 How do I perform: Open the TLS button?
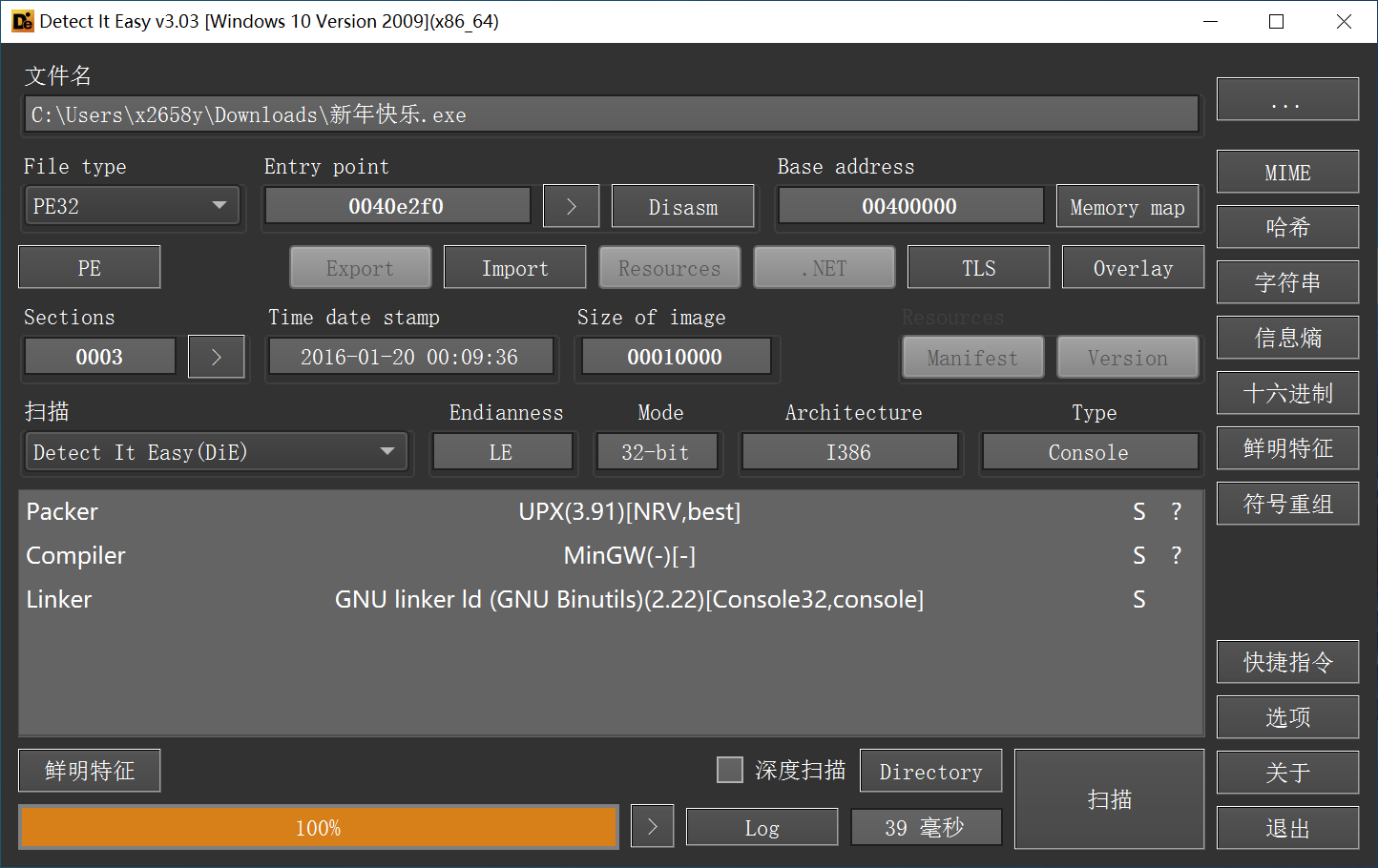point(979,267)
